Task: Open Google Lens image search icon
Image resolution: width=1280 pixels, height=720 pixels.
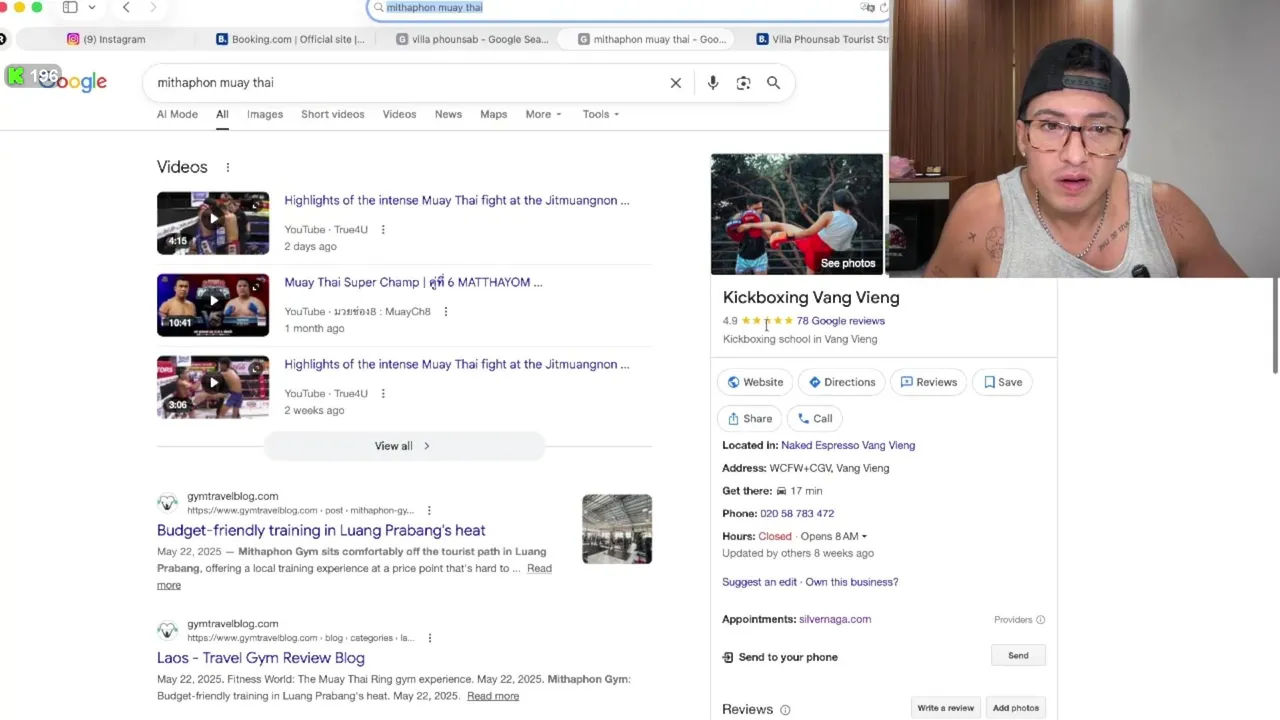Action: pyautogui.click(x=743, y=83)
